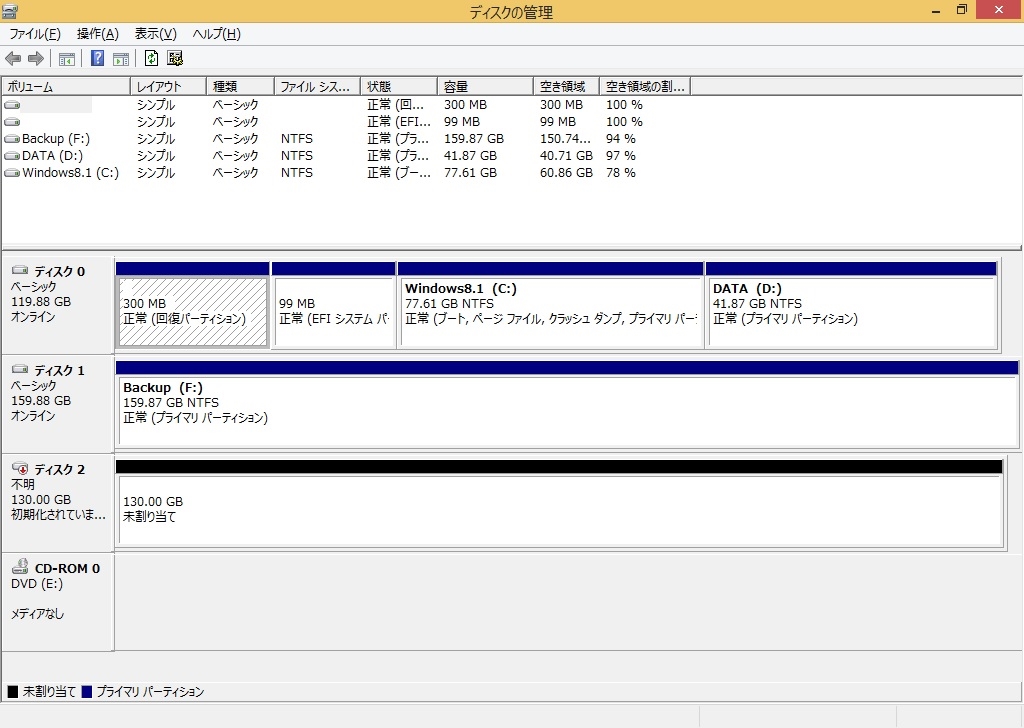The height and width of the screenshot is (728, 1024).
Task: Sort by レイアウト column header
Action: (x=168, y=86)
